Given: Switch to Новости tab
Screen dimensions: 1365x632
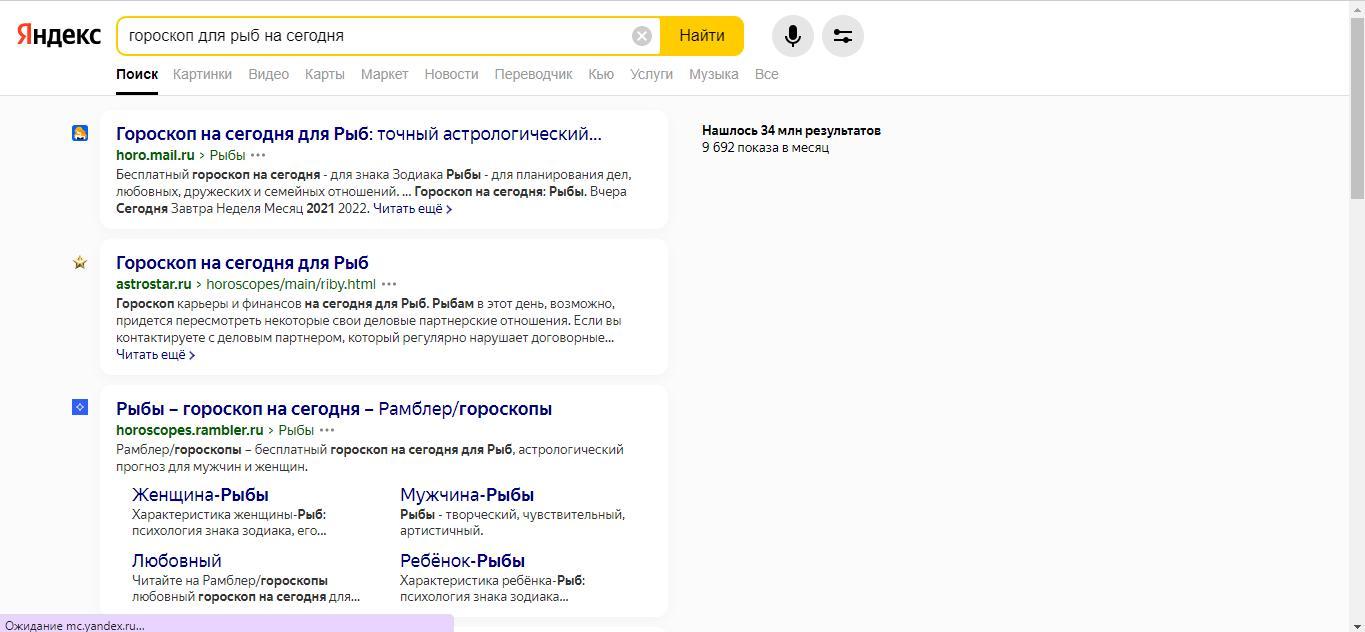Looking at the screenshot, I should pos(451,74).
